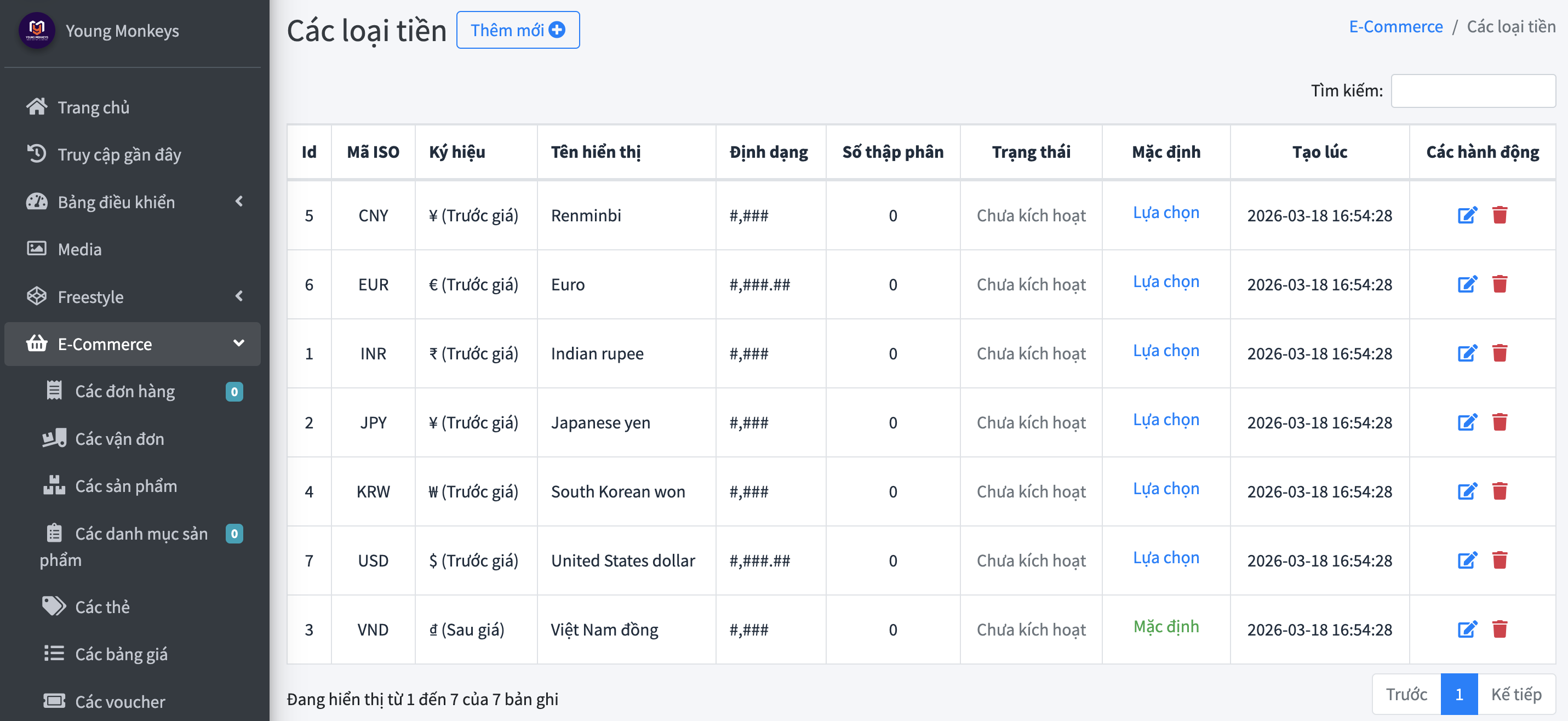Click the E-Commerce basket icon
This screenshot has width=1568, height=721.
37,344
